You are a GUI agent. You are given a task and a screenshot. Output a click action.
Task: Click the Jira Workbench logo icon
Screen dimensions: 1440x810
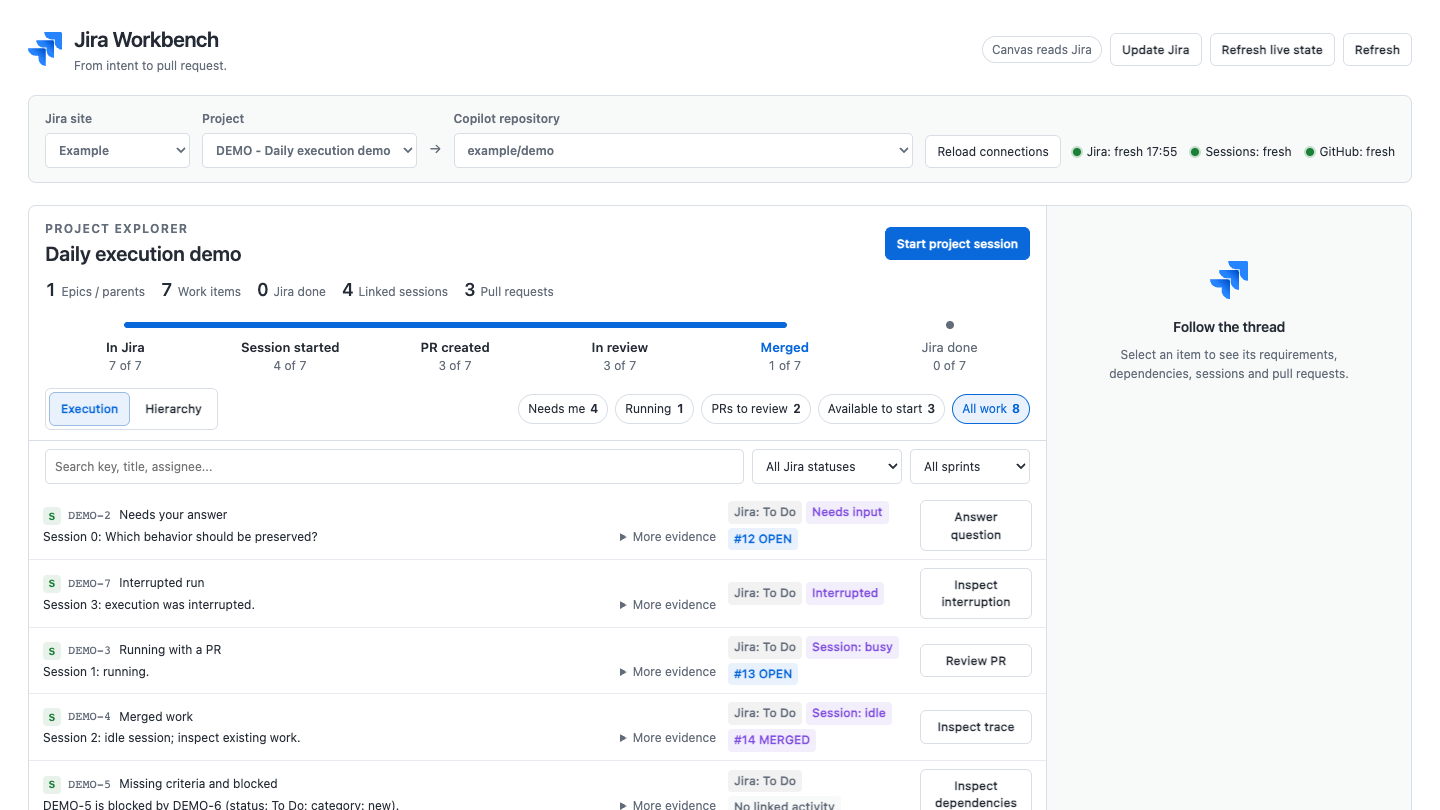tap(45, 48)
